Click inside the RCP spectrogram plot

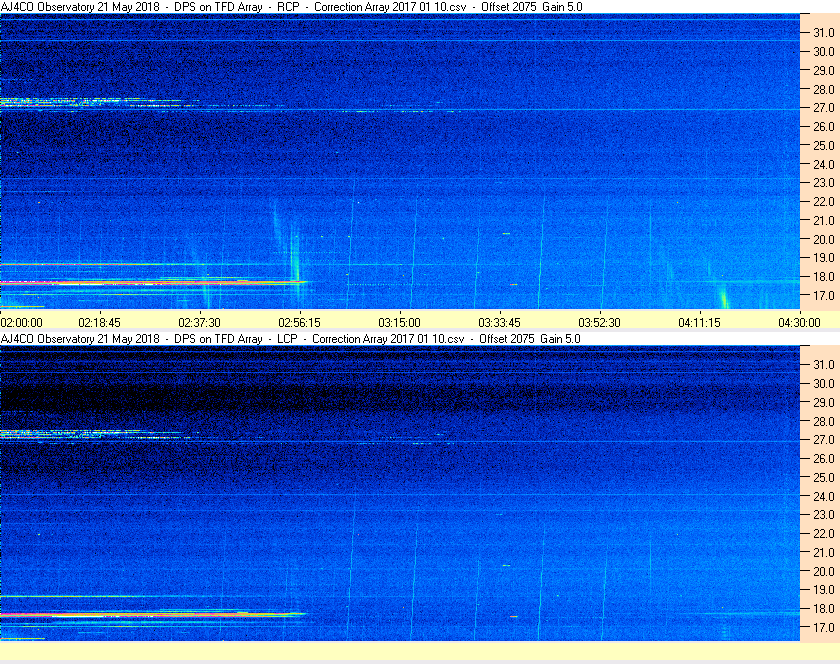(400, 161)
